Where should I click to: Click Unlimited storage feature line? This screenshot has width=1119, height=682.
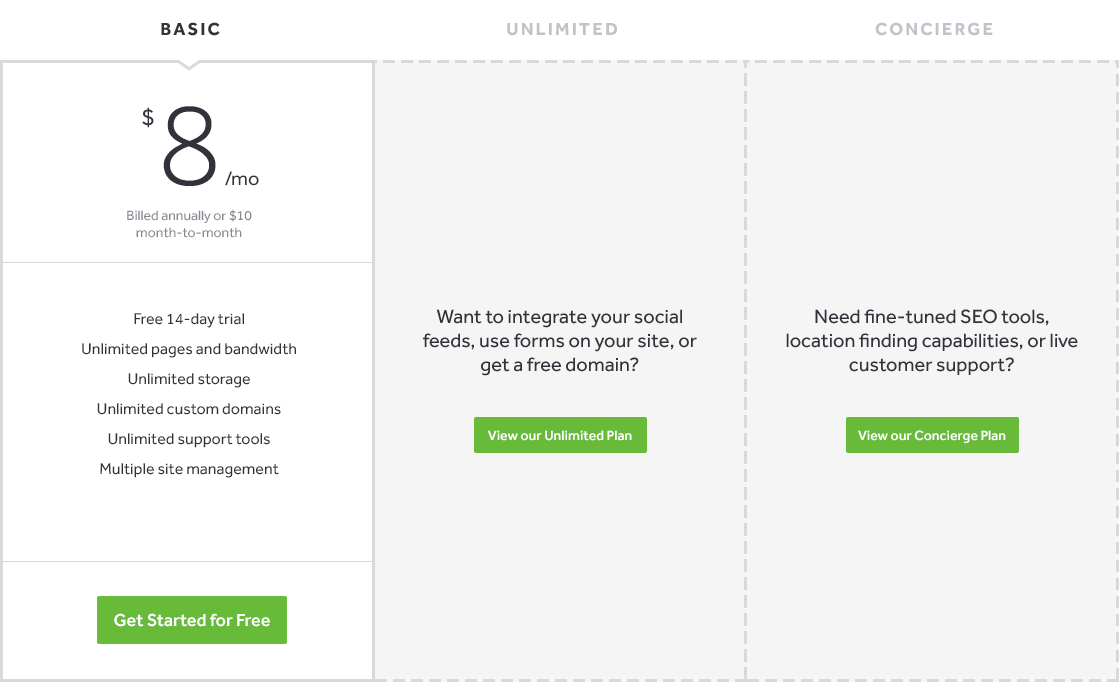(189, 379)
